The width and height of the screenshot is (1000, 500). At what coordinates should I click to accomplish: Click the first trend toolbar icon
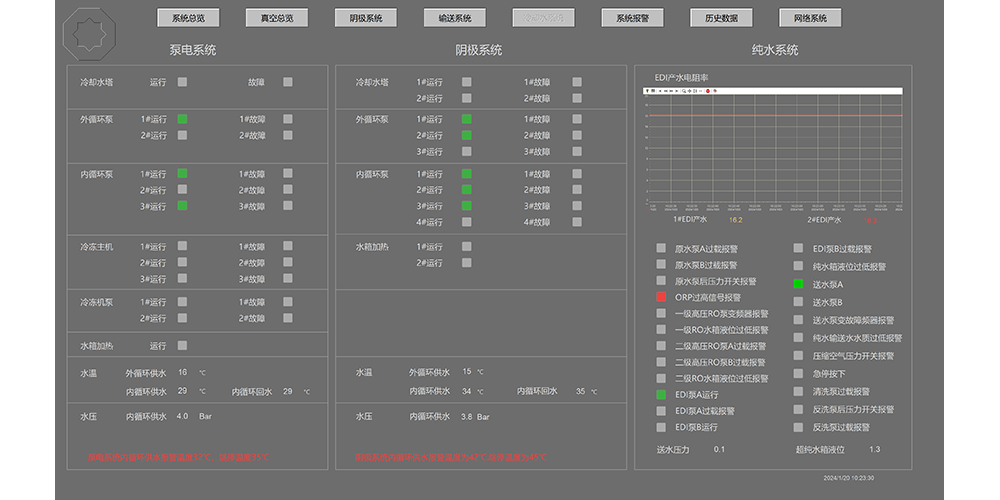[x=647, y=91]
